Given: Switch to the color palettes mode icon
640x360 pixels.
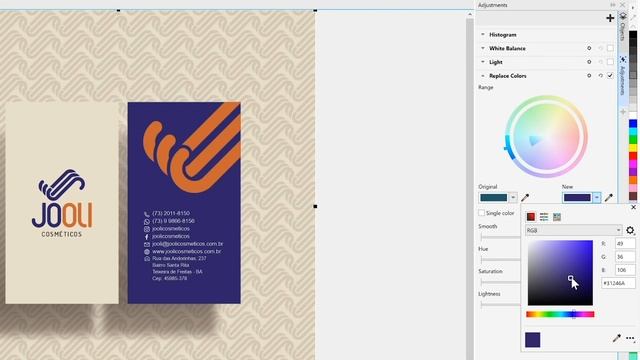Looking at the screenshot, I should coord(557,217).
